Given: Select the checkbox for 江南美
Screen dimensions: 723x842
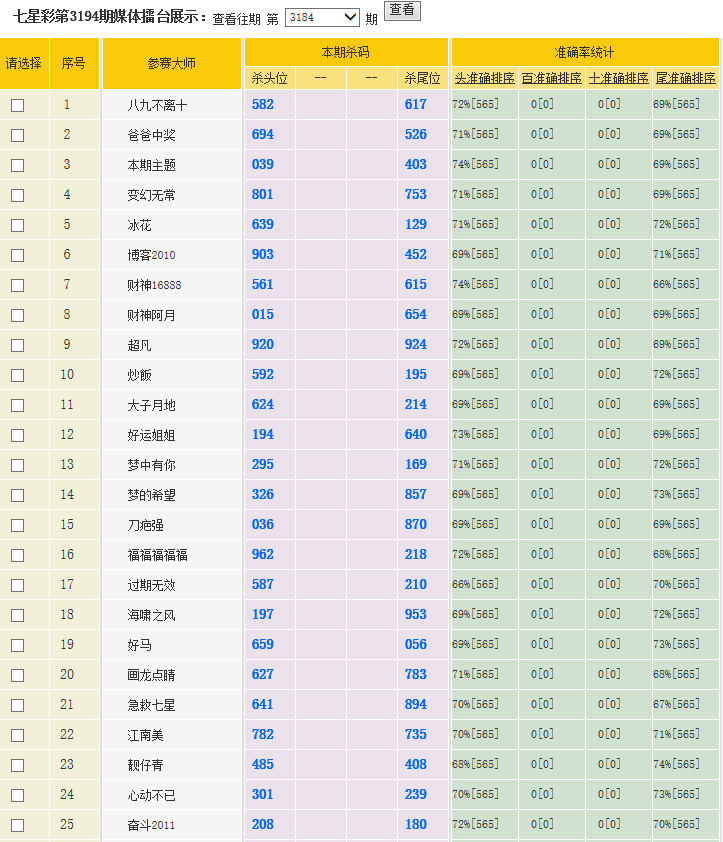Looking at the screenshot, I should point(17,735).
